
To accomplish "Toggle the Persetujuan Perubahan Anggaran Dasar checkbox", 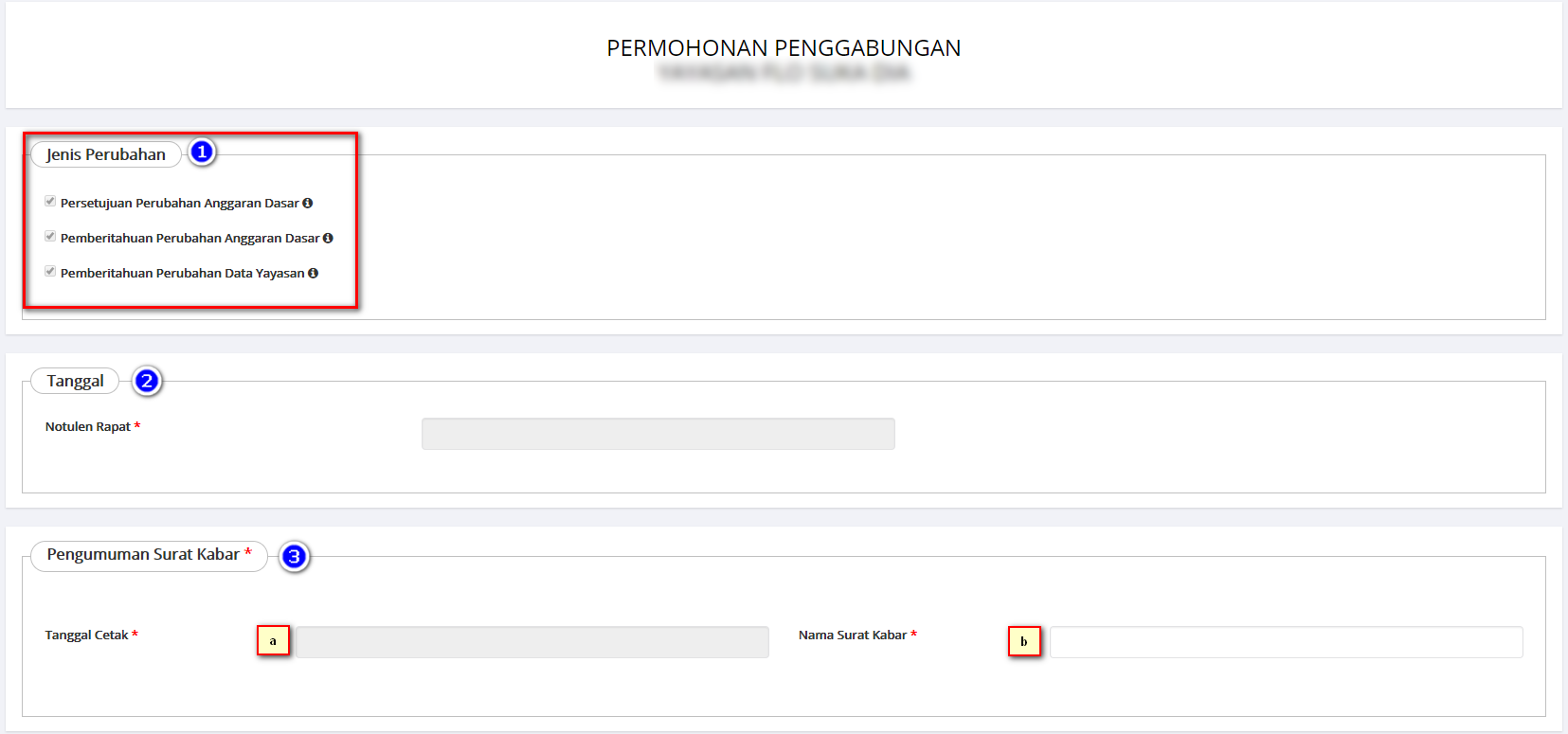I will coord(50,202).
